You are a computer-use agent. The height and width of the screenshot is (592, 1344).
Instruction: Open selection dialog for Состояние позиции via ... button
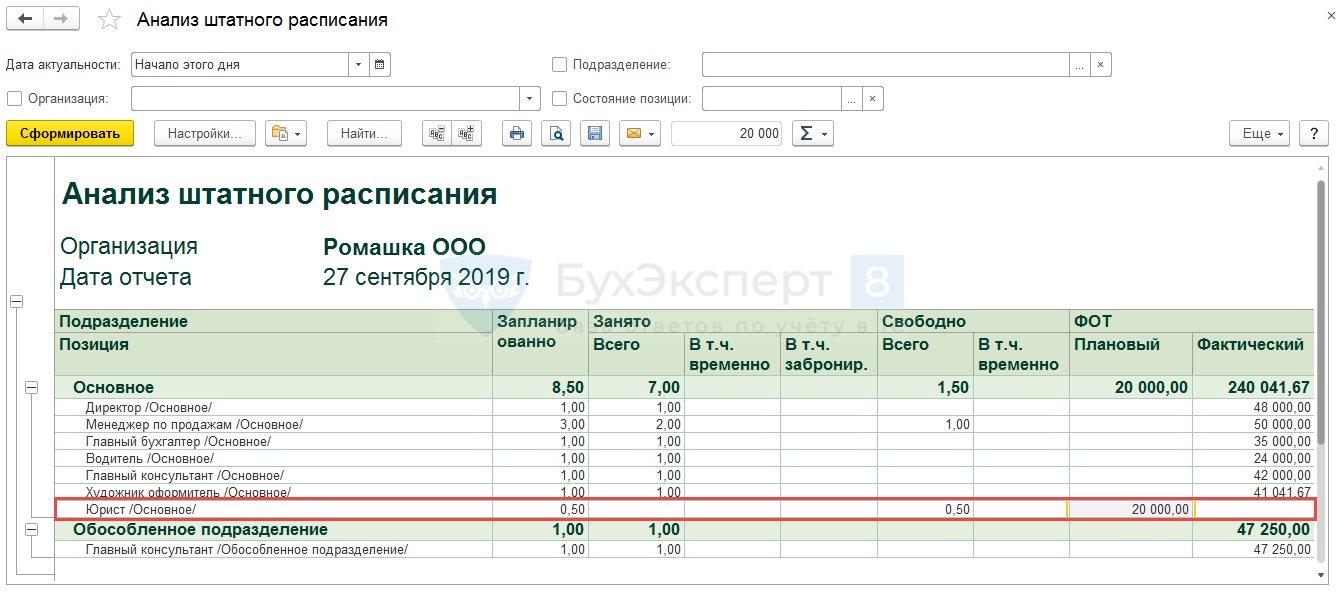coord(851,99)
